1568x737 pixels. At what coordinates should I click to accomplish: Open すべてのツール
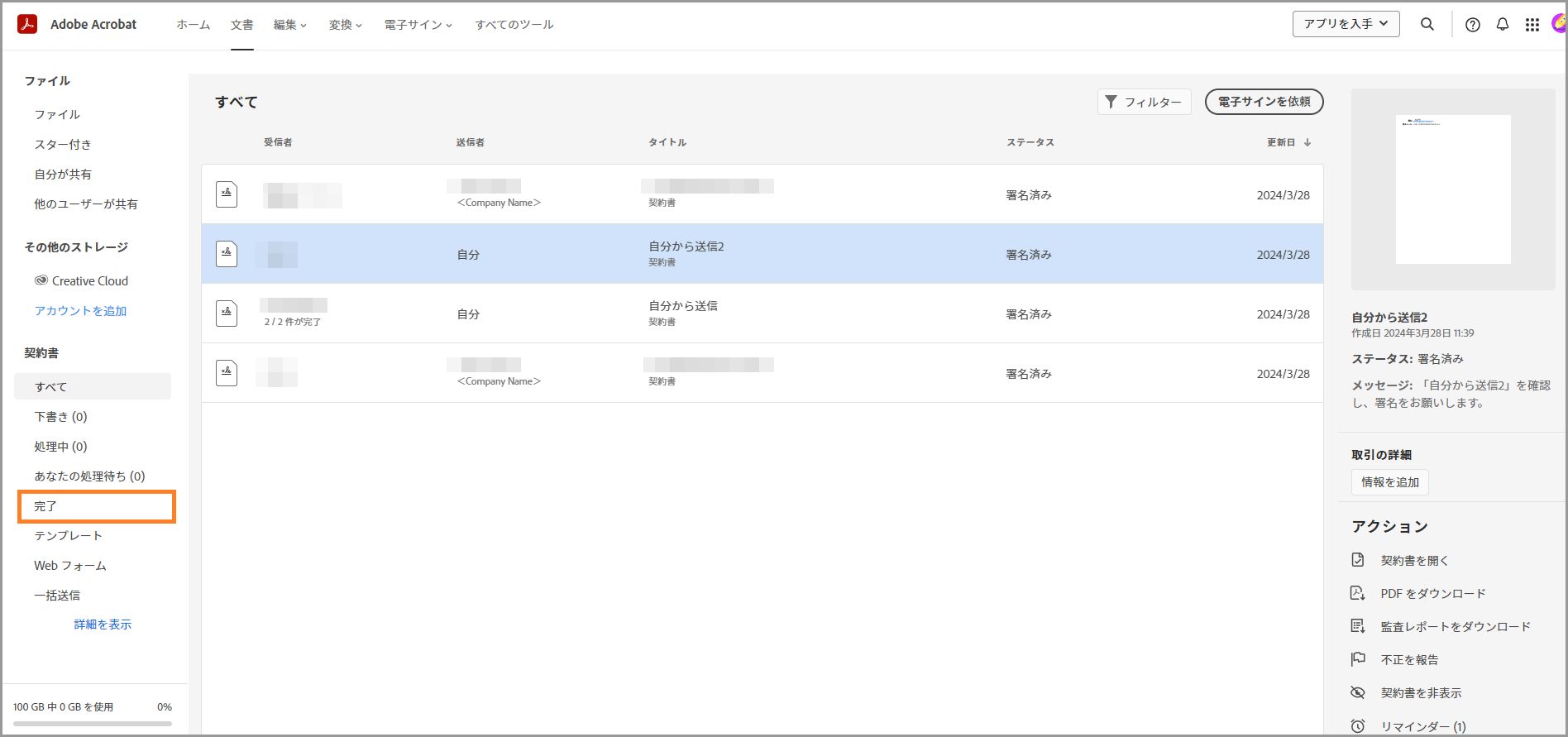(x=514, y=25)
